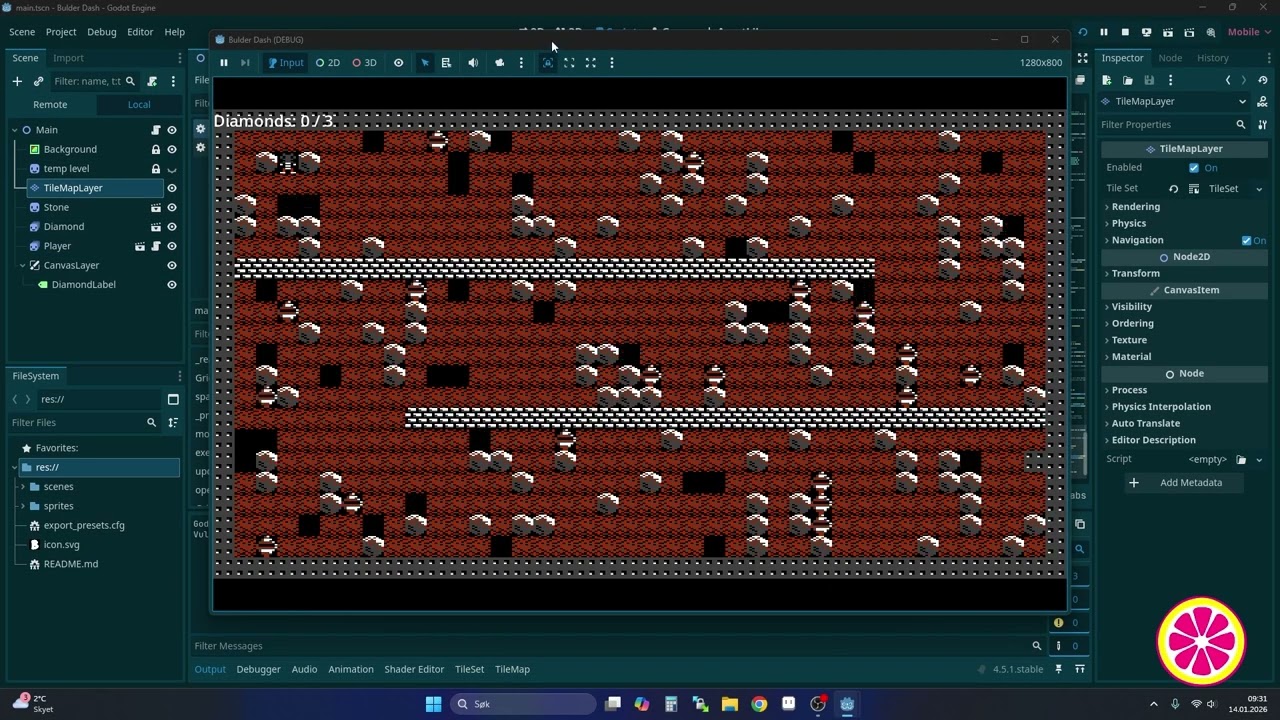The image size is (1280, 720).
Task: Open the Tile Set resource dropdown
Action: [1259, 189]
